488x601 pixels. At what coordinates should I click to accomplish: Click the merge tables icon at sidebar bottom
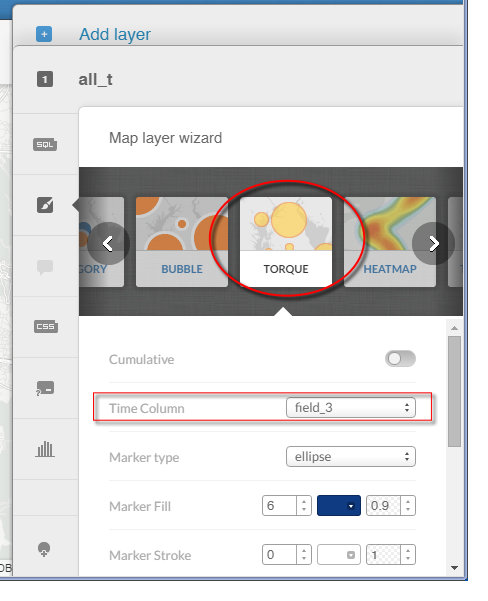[x=44, y=549]
